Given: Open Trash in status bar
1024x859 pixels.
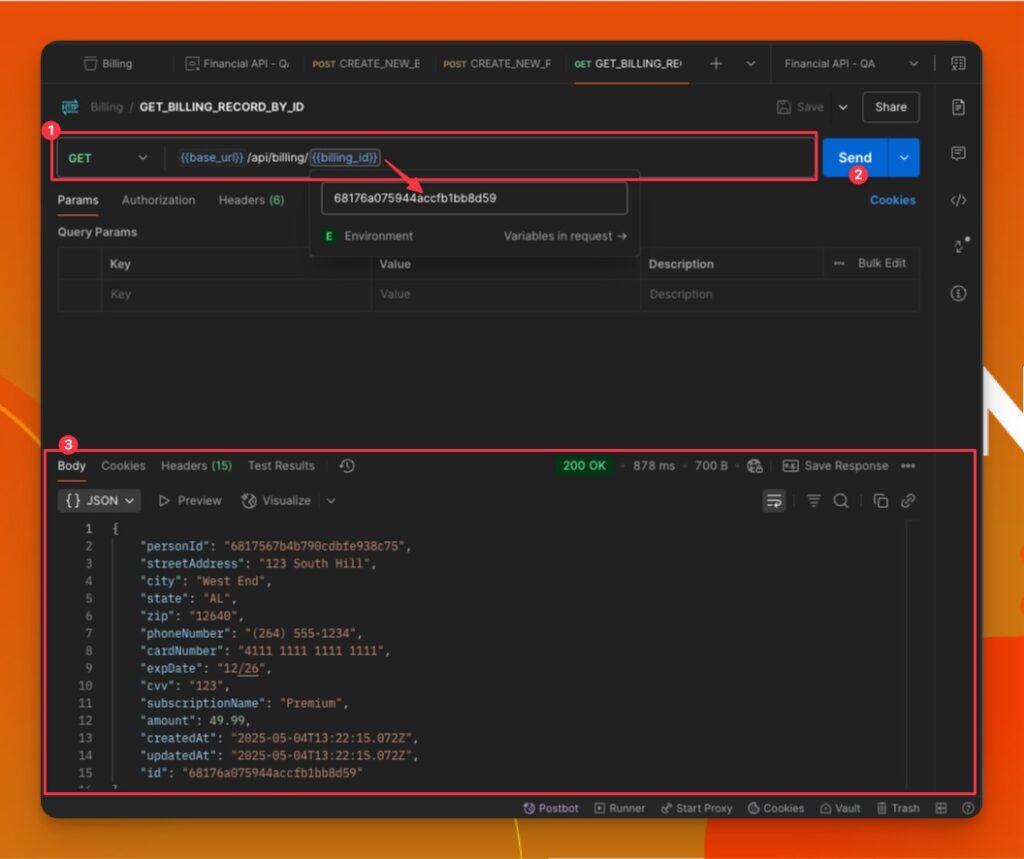Looking at the screenshot, I should (898, 809).
